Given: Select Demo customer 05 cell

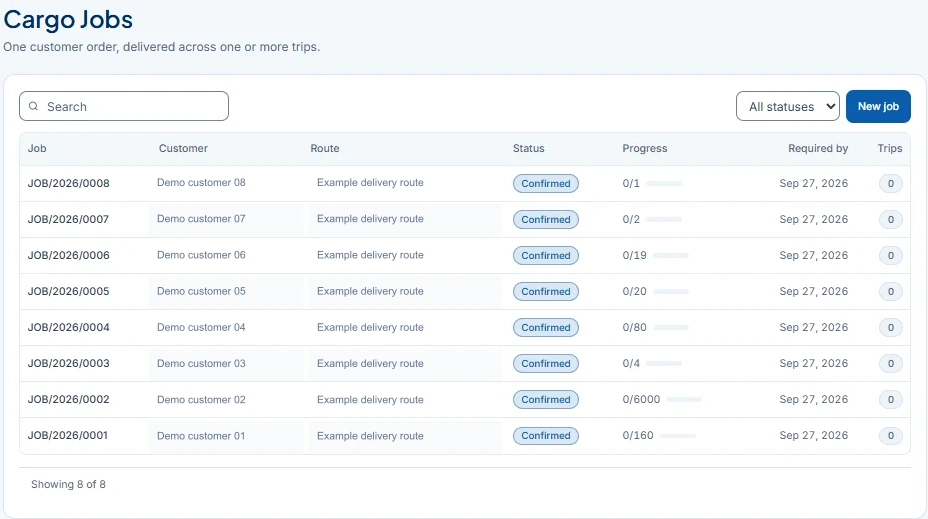Looking at the screenshot, I should point(201,291).
